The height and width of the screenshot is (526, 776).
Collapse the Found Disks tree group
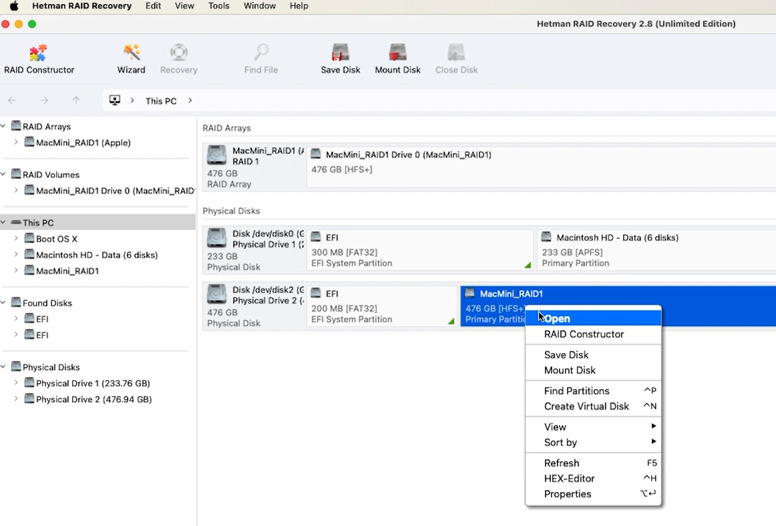(x=3, y=302)
